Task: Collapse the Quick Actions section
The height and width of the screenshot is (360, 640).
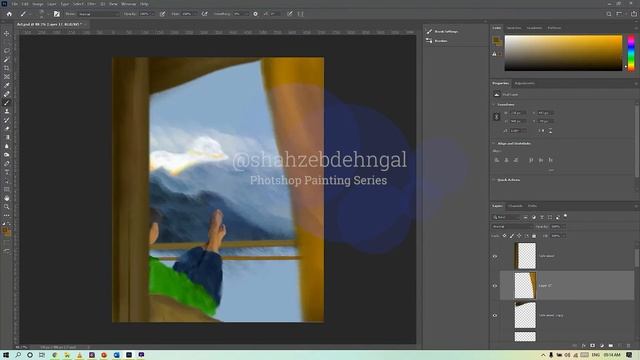Action: pos(494,180)
